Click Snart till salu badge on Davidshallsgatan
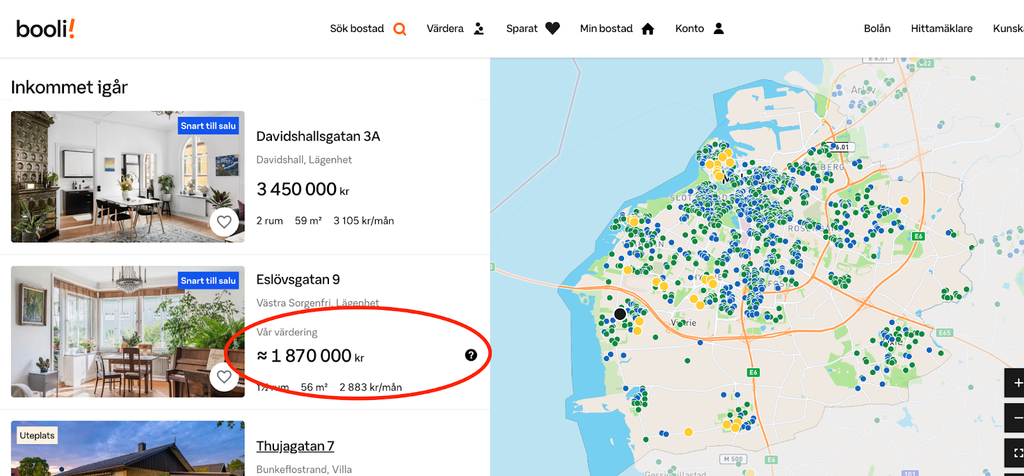Screen dimensions: 1024x476 coord(208,126)
